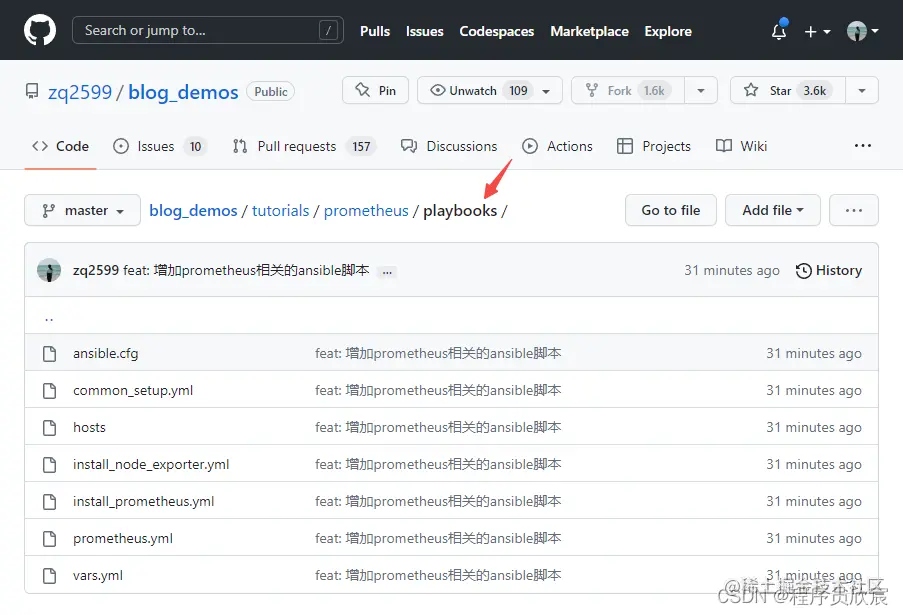This screenshot has width=903, height=615.
Task: Open the zq2599 owner link
Action: [79, 92]
